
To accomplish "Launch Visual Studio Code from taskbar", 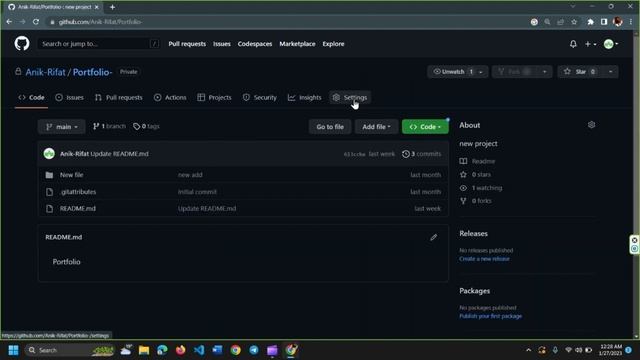I will pyautogui.click(x=199, y=350).
